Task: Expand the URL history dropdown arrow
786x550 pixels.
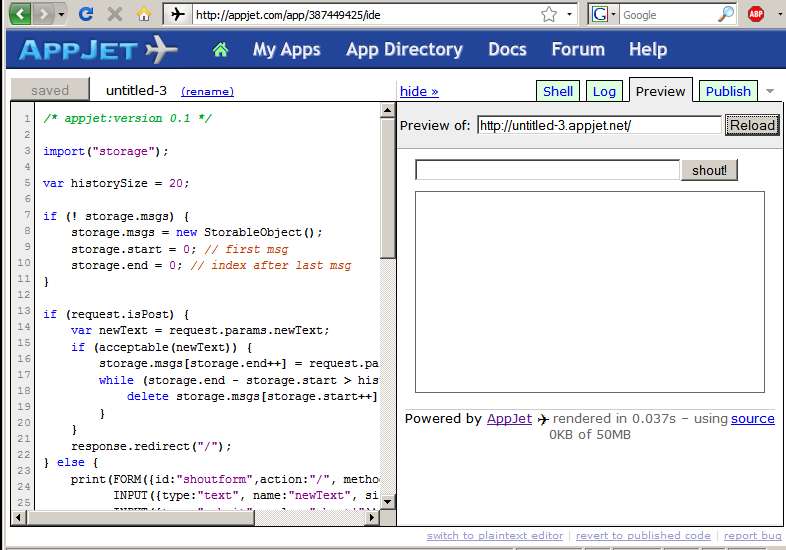Action: tap(570, 15)
